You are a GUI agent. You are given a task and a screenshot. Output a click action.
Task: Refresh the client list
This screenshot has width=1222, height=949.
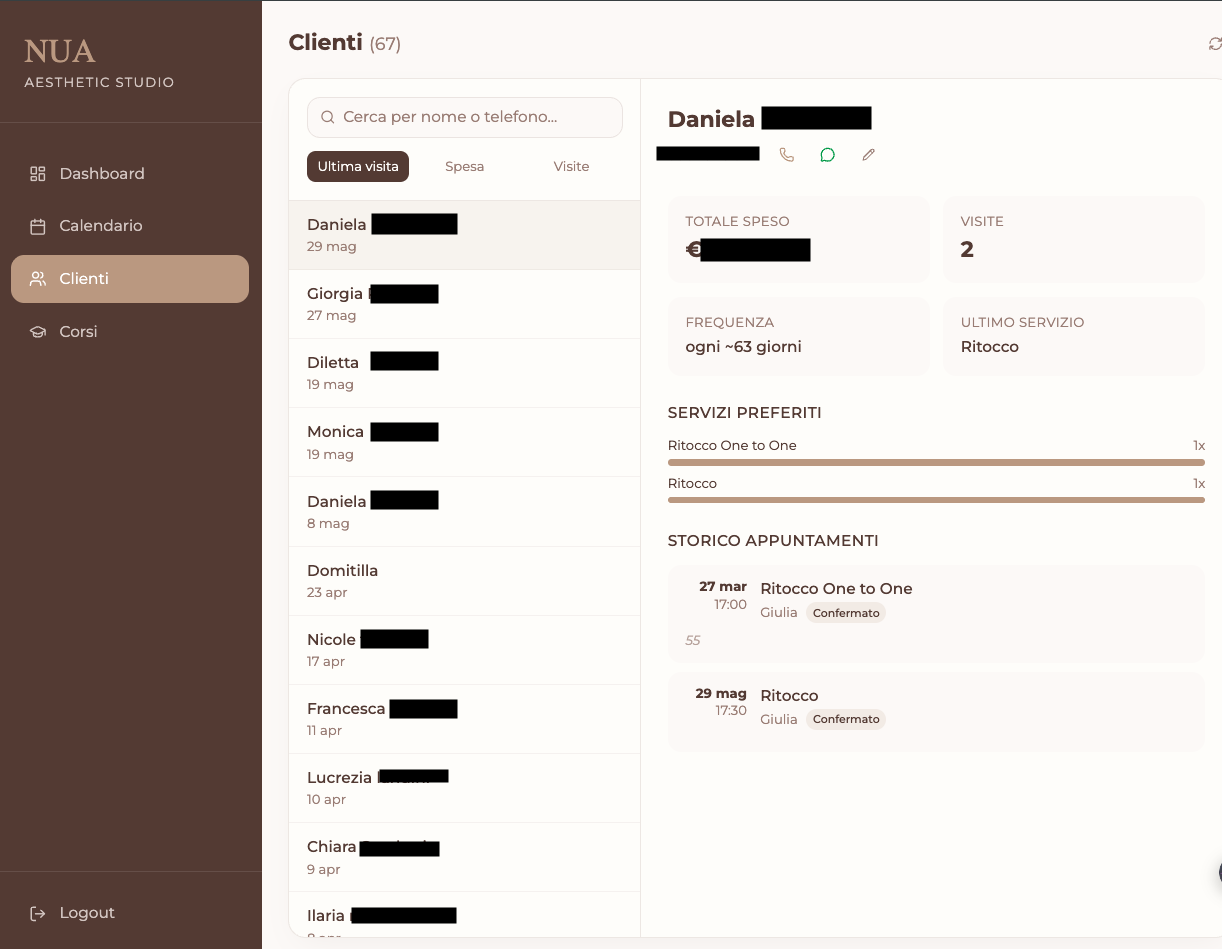coord(1214,44)
